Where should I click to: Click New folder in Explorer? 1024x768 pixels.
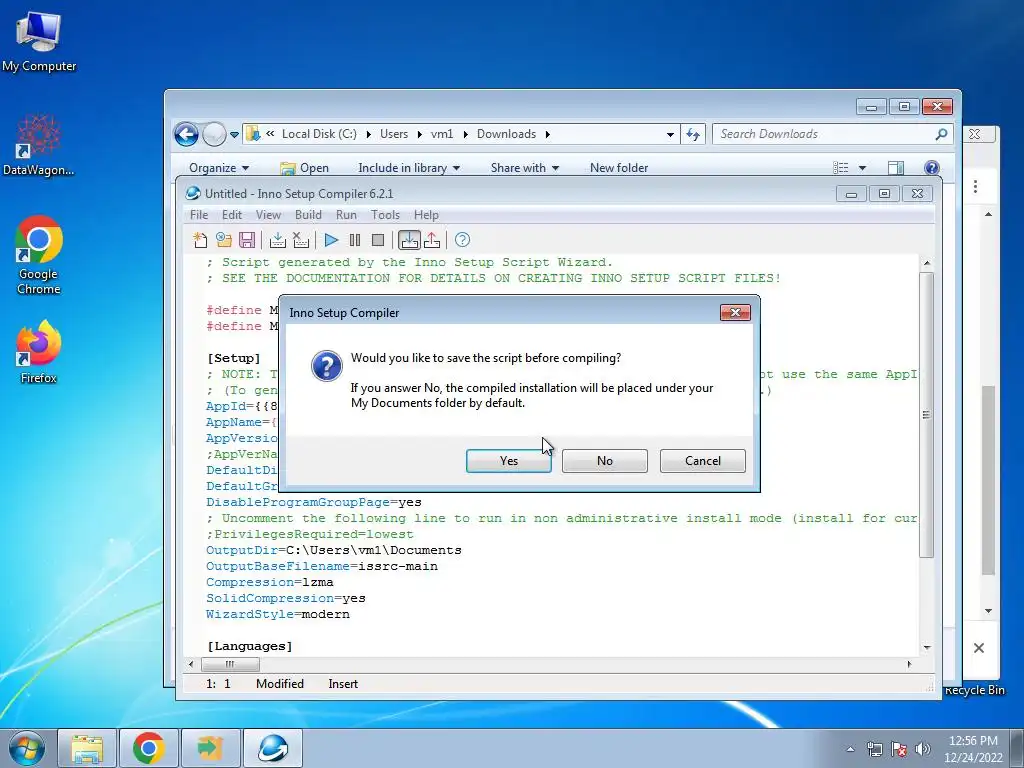(x=619, y=168)
